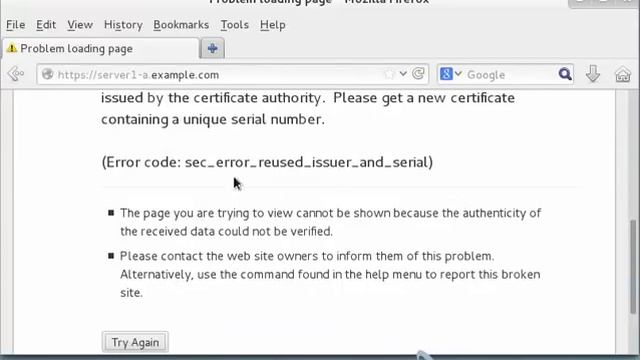Open the File menu
Viewport: 640px width, 360px height.
[16, 25]
